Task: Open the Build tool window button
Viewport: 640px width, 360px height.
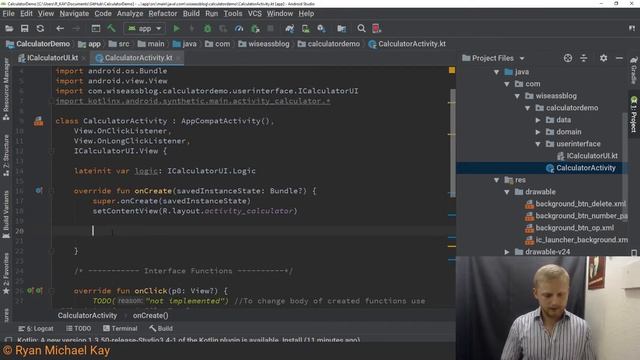Action: coord(161,329)
